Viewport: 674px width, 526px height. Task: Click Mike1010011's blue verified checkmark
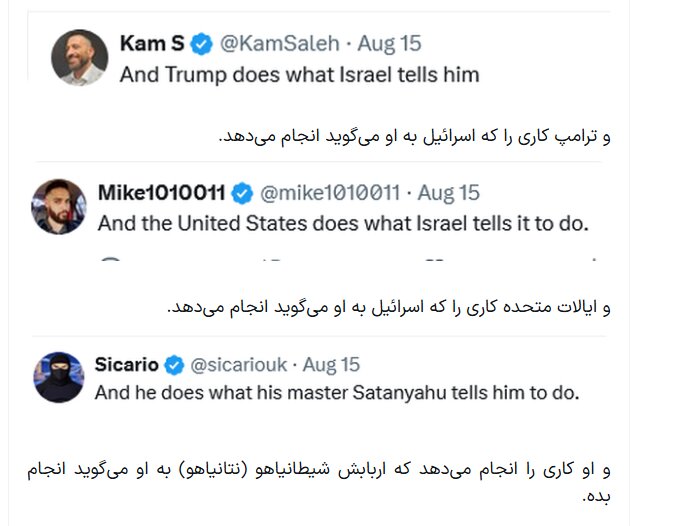242,192
